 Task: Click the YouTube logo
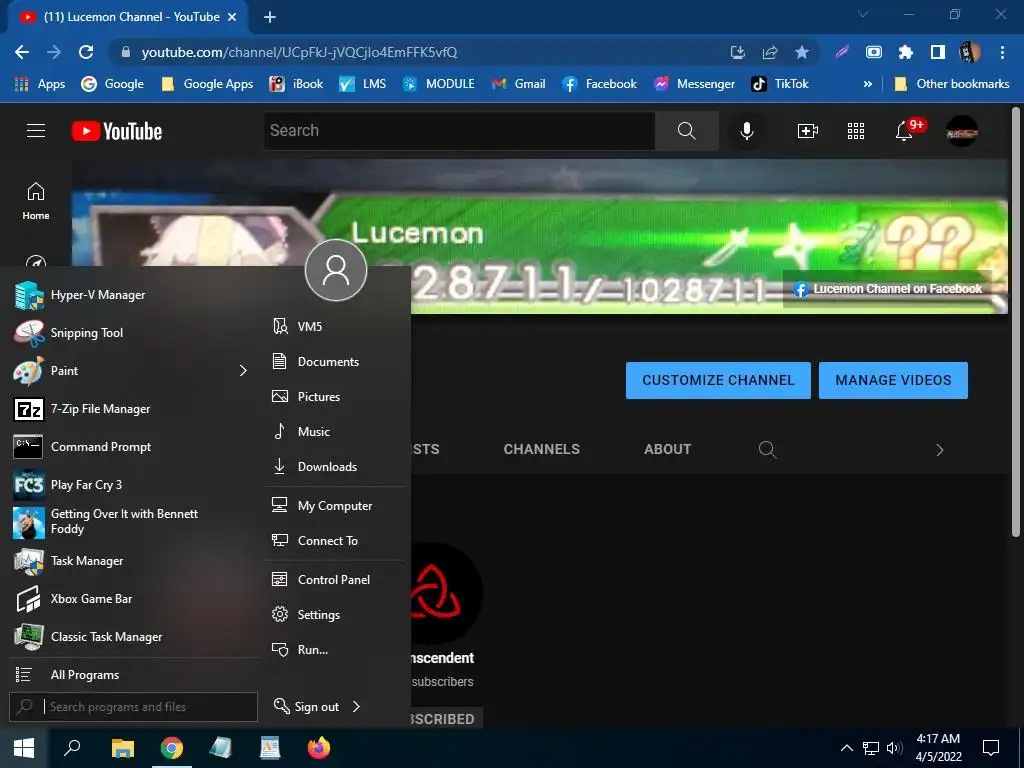pyautogui.click(x=117, y=131)
